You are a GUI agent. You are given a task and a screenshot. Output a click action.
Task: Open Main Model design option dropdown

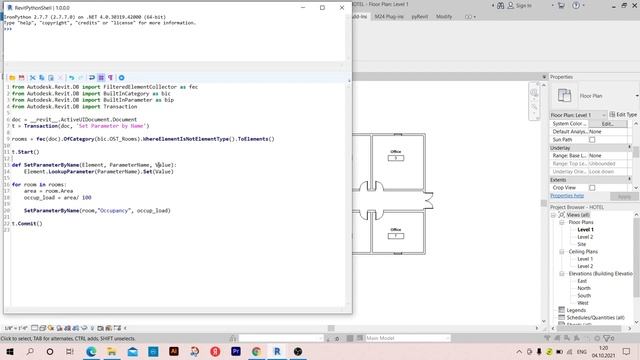point(407,338)
